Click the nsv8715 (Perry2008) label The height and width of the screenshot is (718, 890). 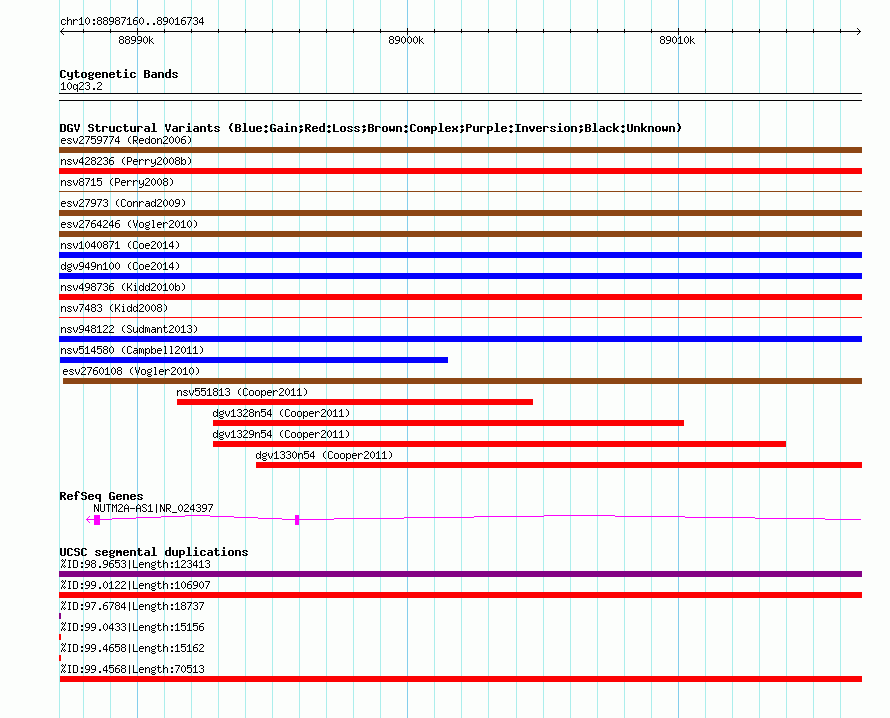coord(117,182)
